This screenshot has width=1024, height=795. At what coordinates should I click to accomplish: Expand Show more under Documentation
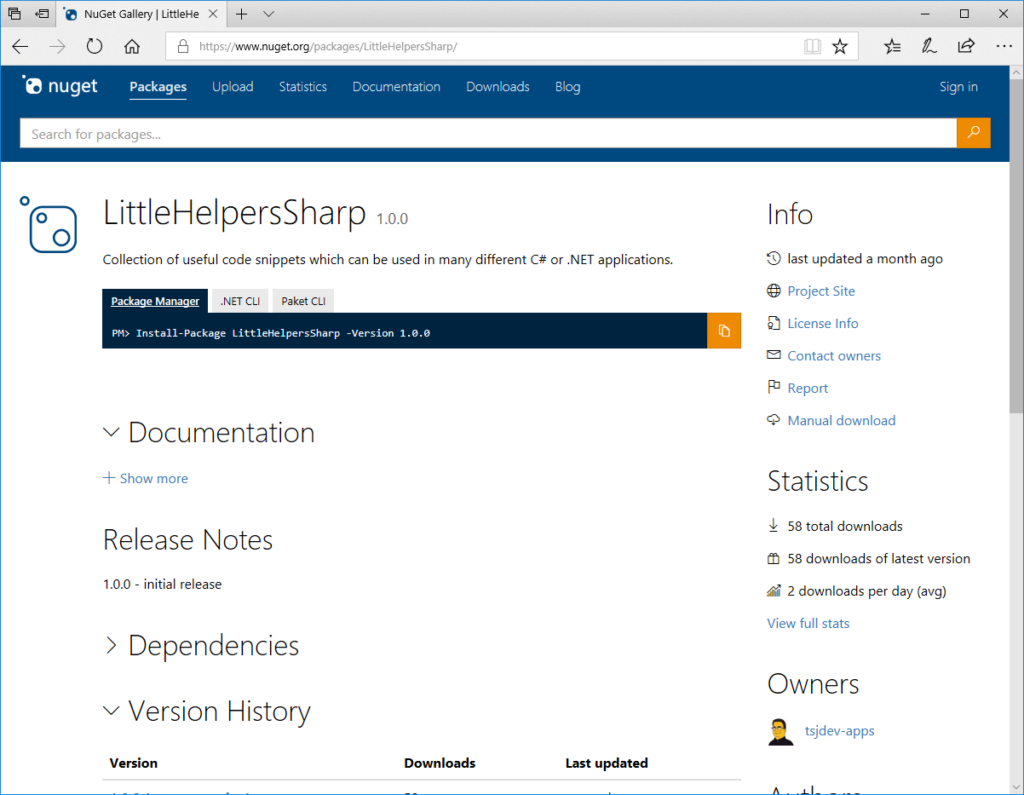(146, 479)
